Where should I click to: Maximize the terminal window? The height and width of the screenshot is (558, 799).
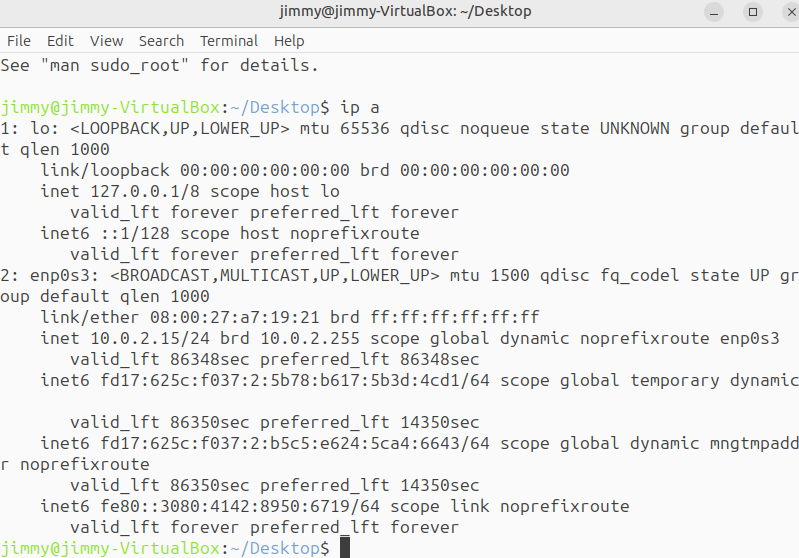[x=753, y=12]
